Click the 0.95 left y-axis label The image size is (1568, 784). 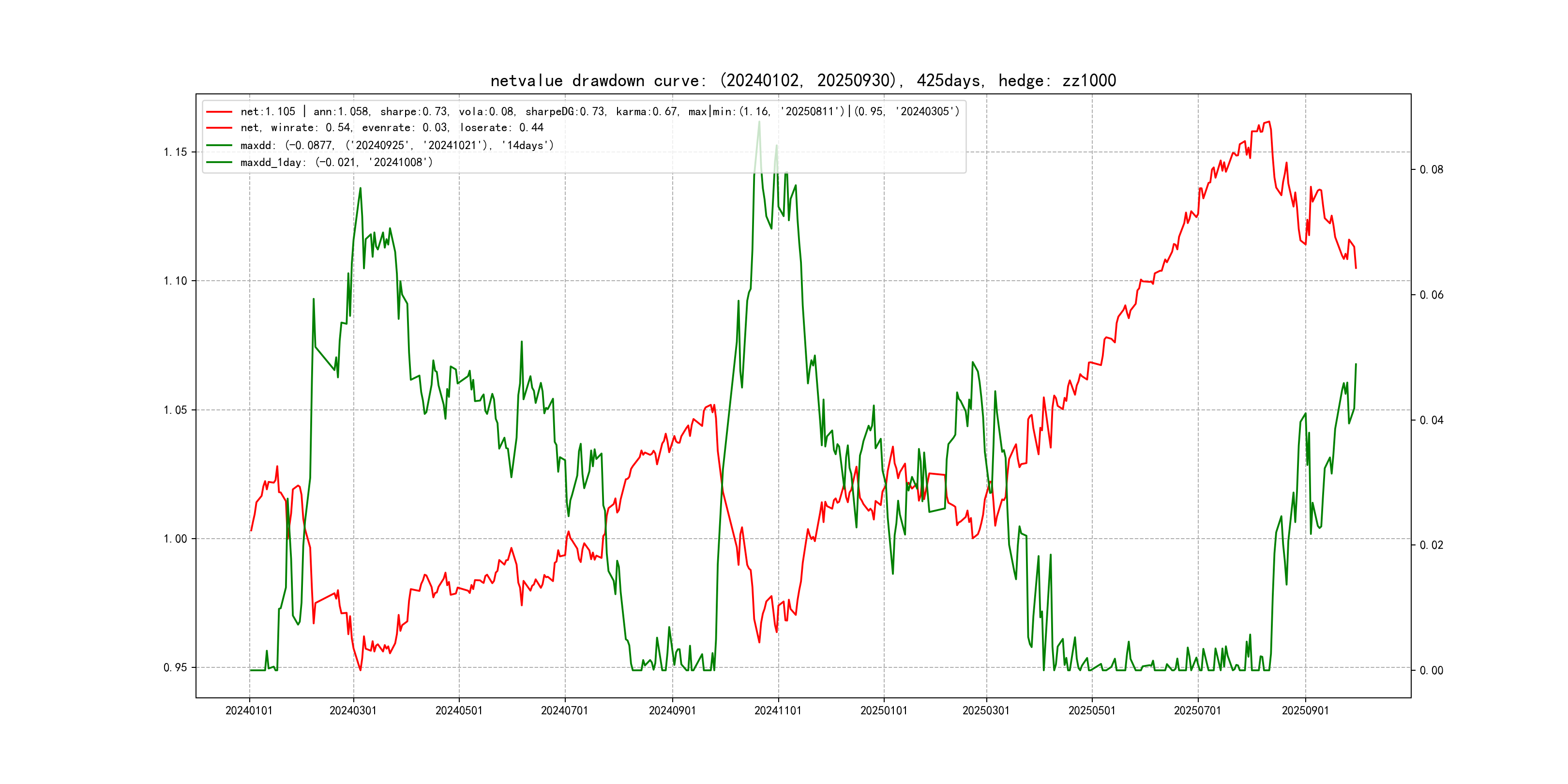175,668
